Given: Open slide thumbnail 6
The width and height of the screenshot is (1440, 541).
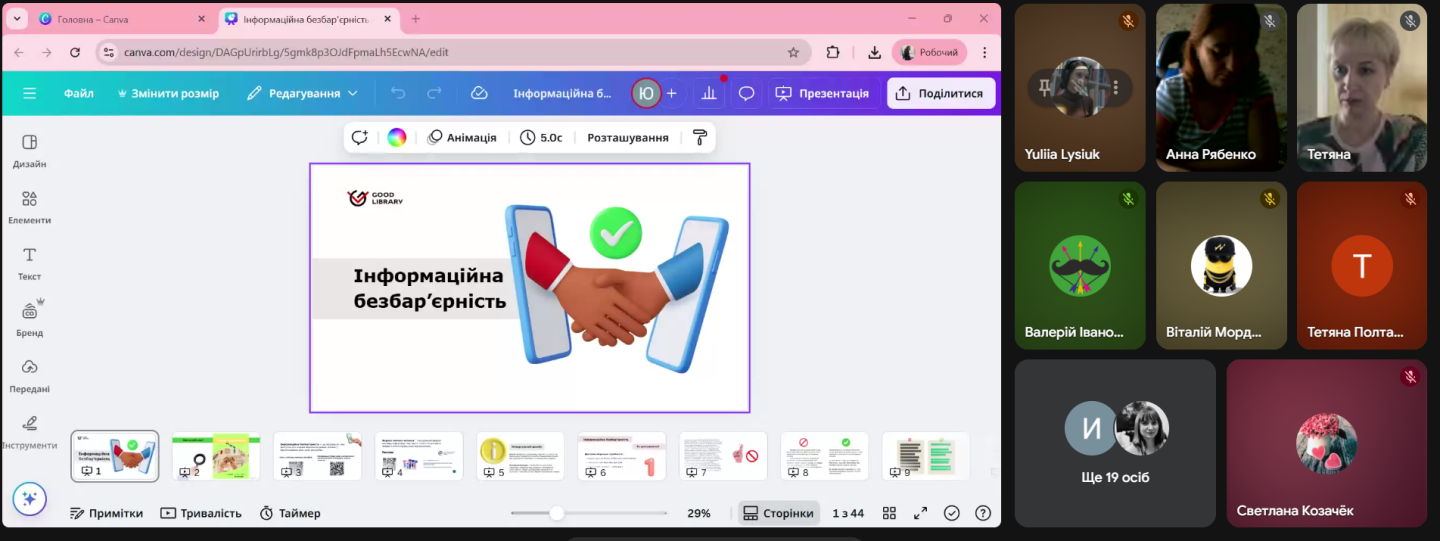Looking at the screenshot, I should click(622, 457).
